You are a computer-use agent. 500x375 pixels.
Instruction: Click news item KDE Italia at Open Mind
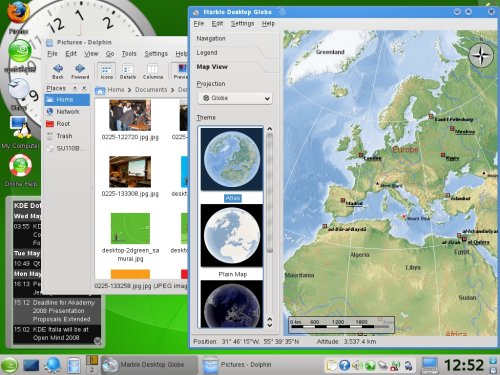(57, 334)
